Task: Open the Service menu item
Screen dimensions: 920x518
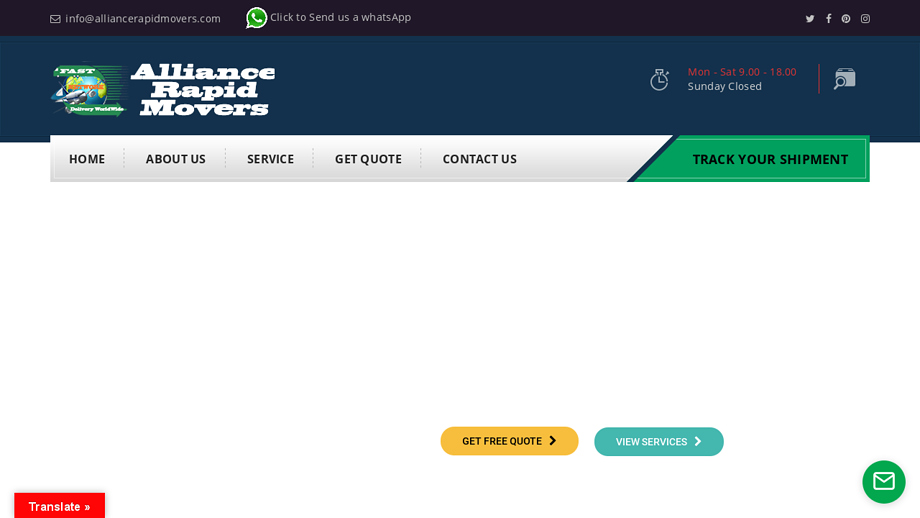Action: pyautogui.click(x=270, y=159)
